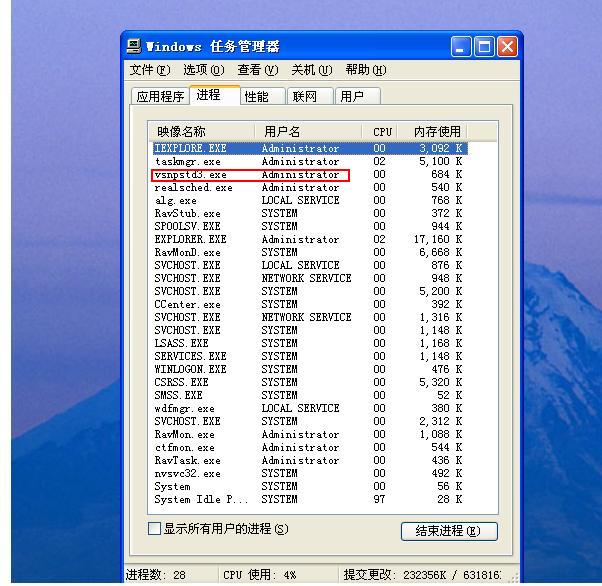Click the 6,668 K memory value

pyautogui.click(x=441, y=252)
